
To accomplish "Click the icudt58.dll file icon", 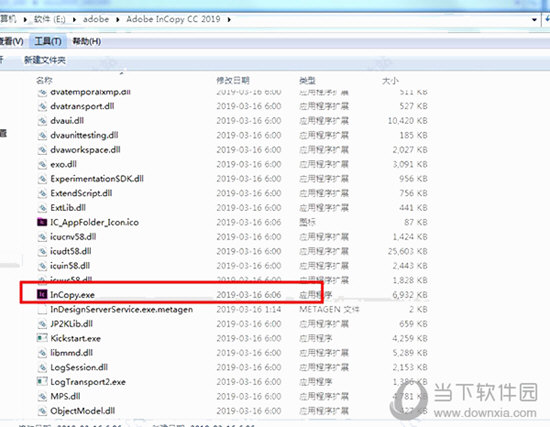I will tap(42, 251).
